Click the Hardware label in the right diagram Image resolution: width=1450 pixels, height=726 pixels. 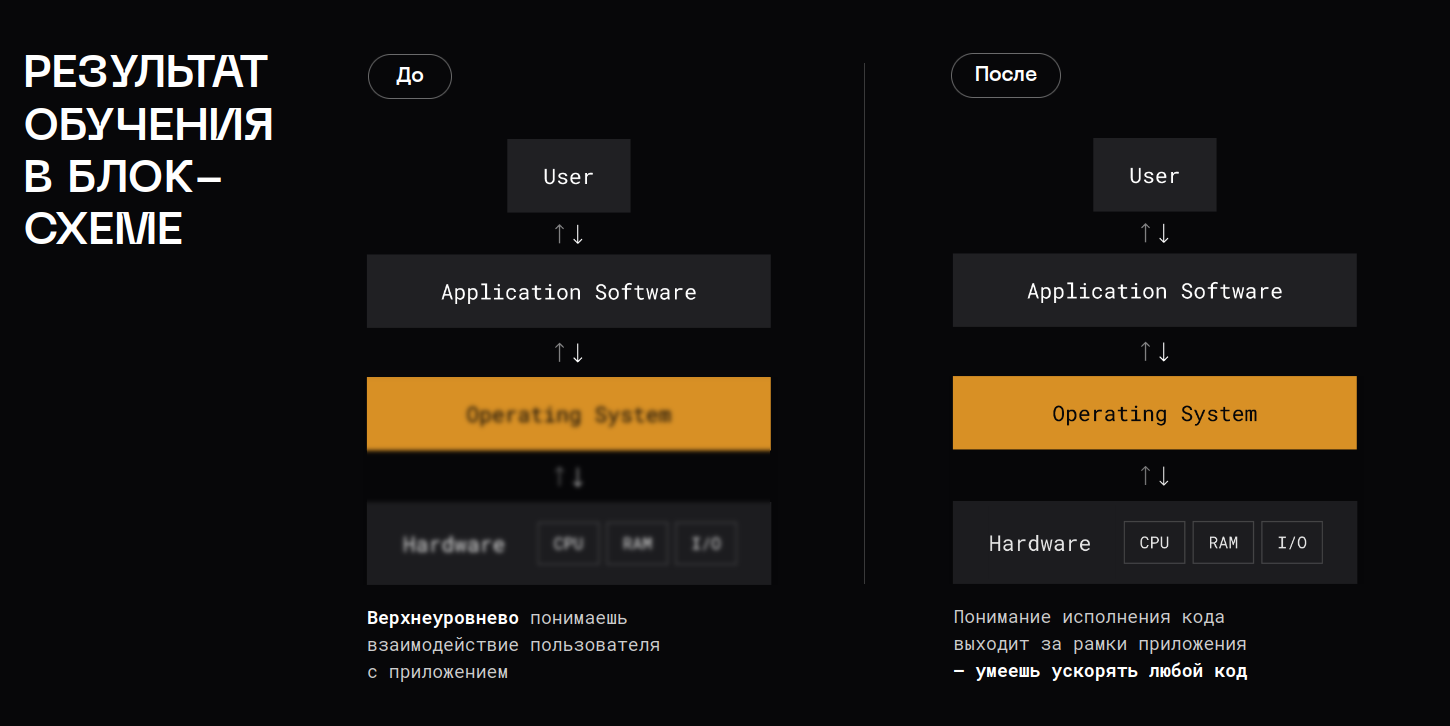(x=1039, y=544)
